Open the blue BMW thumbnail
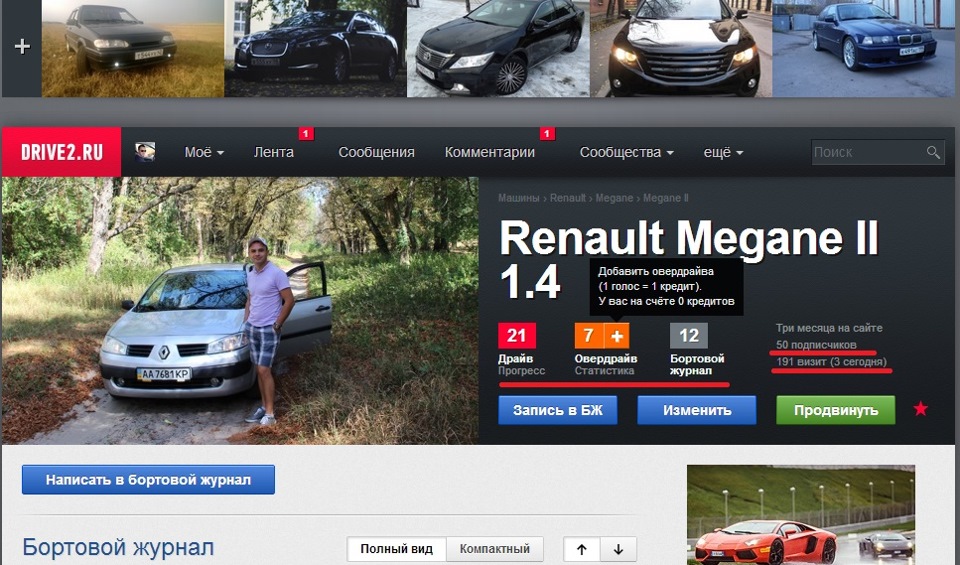960x565 pixels. coord(863,48)
